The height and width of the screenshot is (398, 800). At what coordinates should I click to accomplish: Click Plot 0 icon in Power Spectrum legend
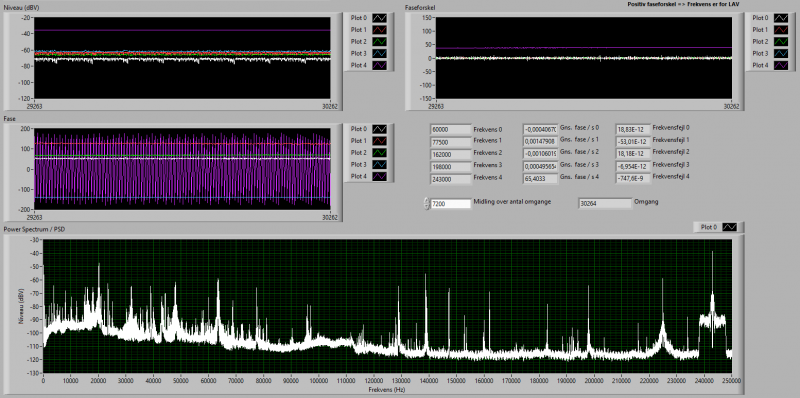click(730, 227)
